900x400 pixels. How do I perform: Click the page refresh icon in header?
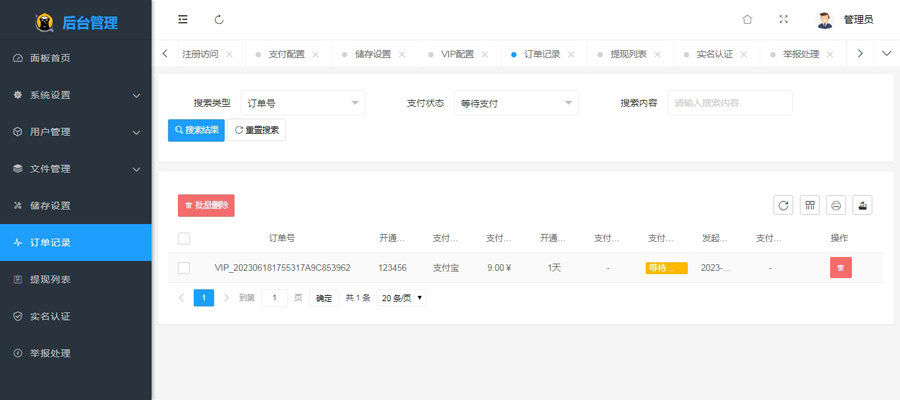click(219, 20)
